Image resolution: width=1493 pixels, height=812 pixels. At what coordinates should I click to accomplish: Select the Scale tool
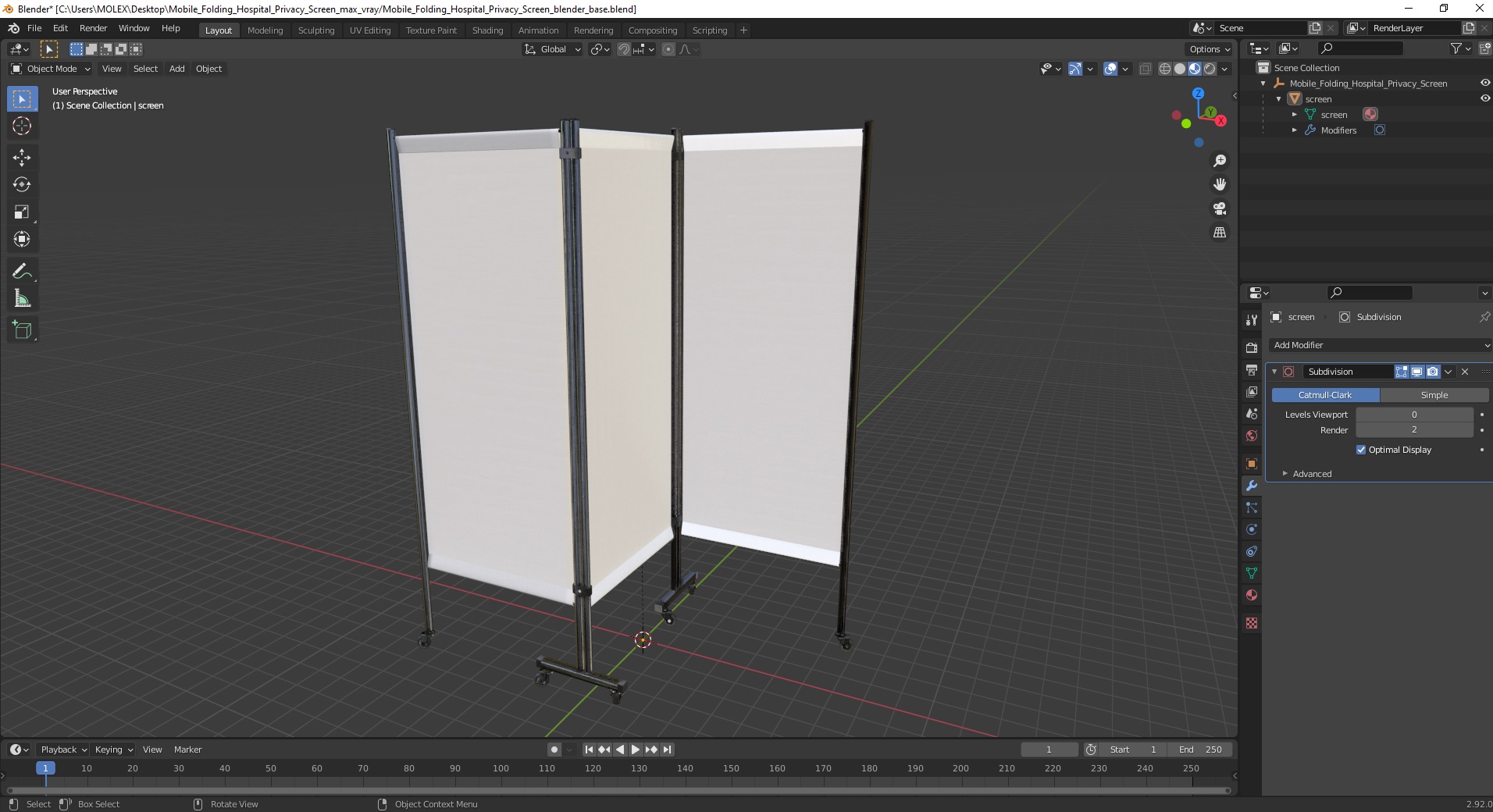tap(22, 212)
